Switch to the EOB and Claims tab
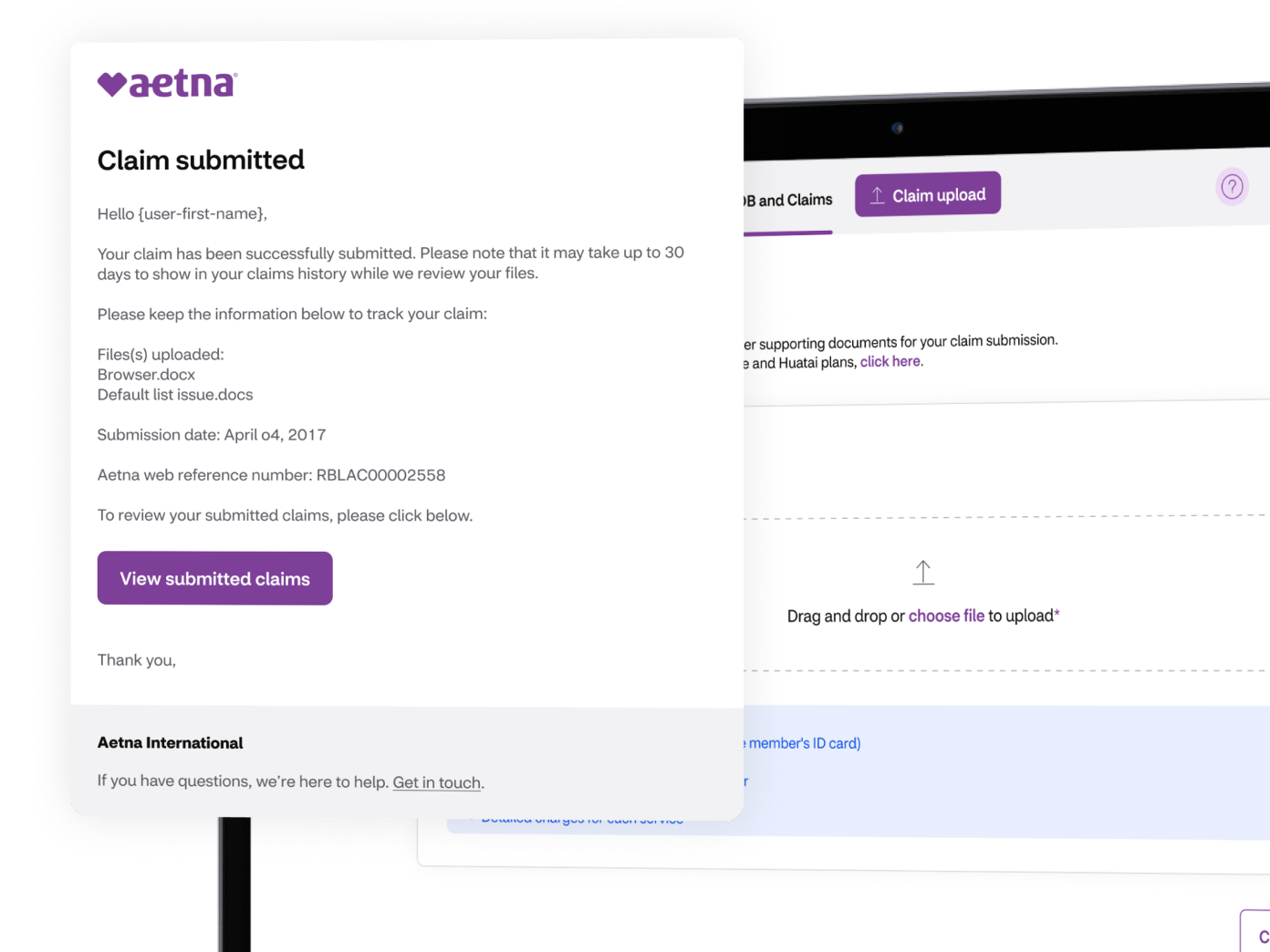This screenshot has width=1270, height=952. 786,200
